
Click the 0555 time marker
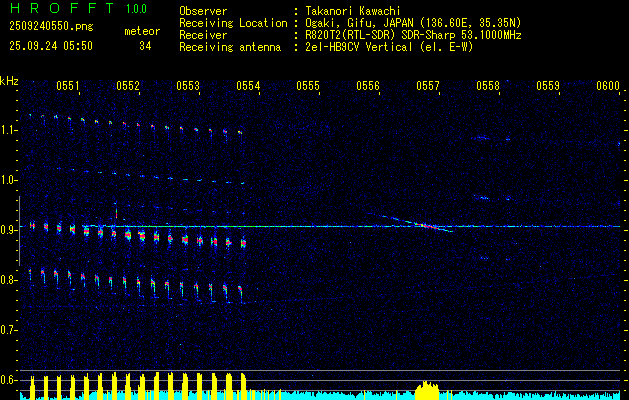(308, 86)
